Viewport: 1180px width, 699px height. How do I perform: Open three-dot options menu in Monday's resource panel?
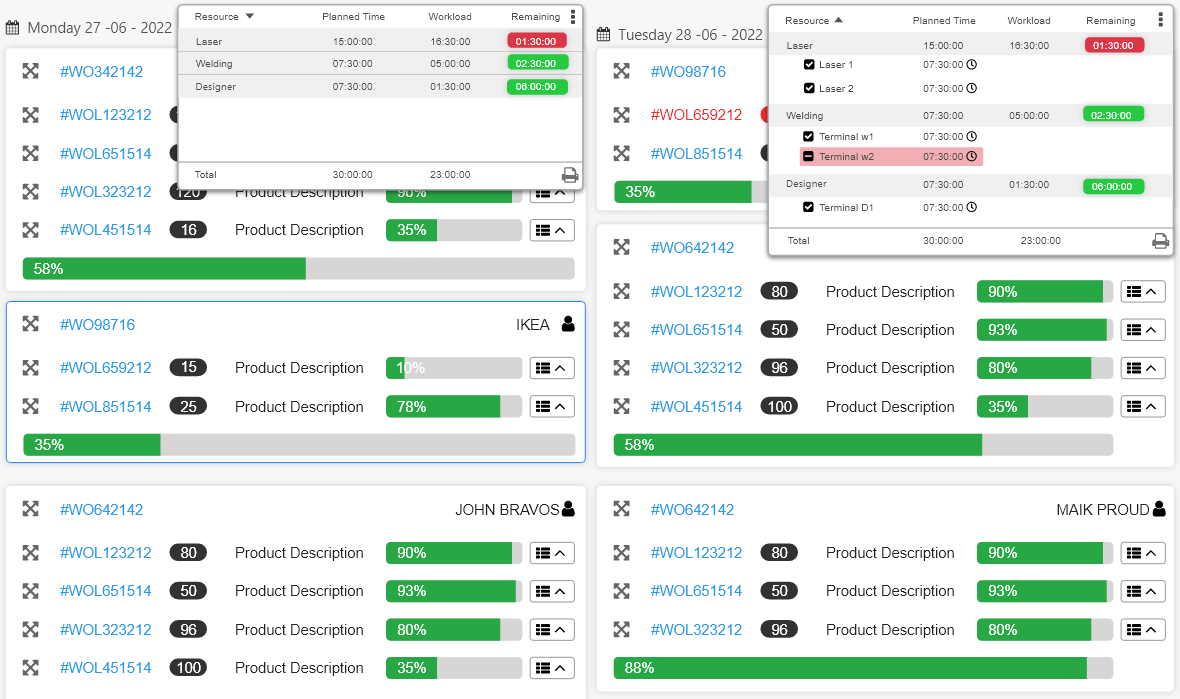572,17
